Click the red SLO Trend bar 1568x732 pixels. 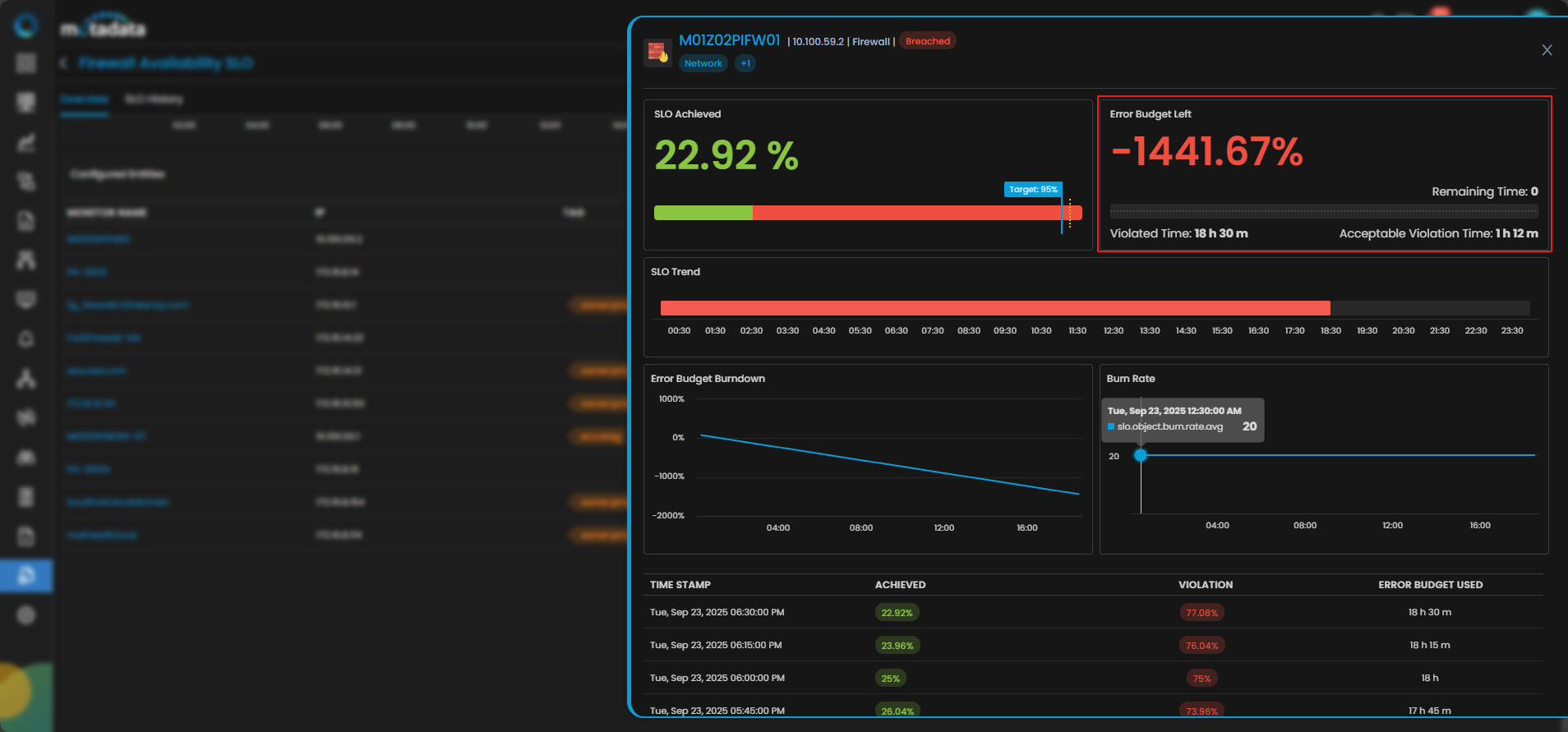pos(994,308)
